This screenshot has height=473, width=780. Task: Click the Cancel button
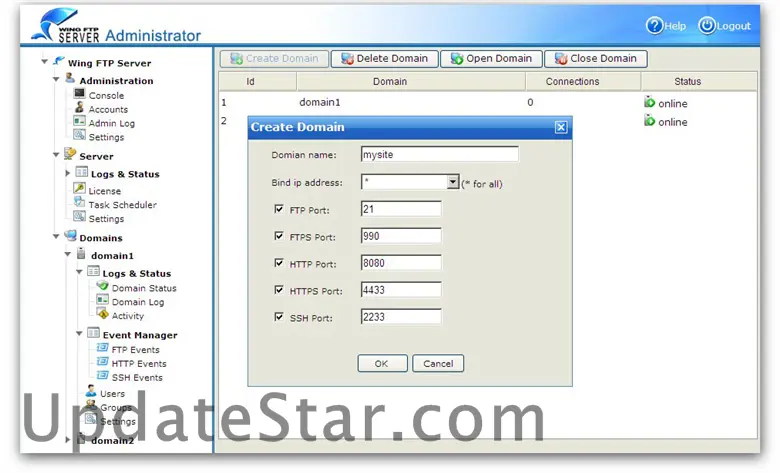tap(438, 364)
